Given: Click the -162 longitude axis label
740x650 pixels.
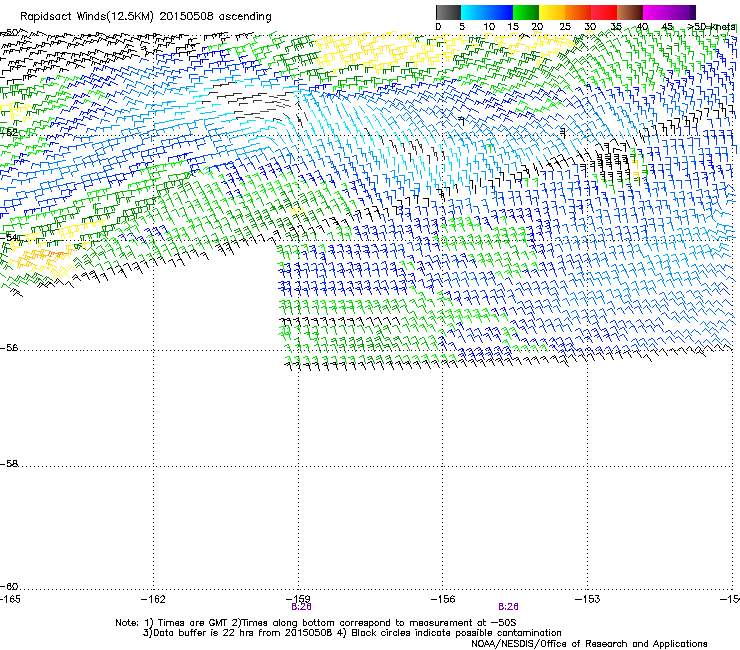Looking at the screenshot, I should point(153,599).
